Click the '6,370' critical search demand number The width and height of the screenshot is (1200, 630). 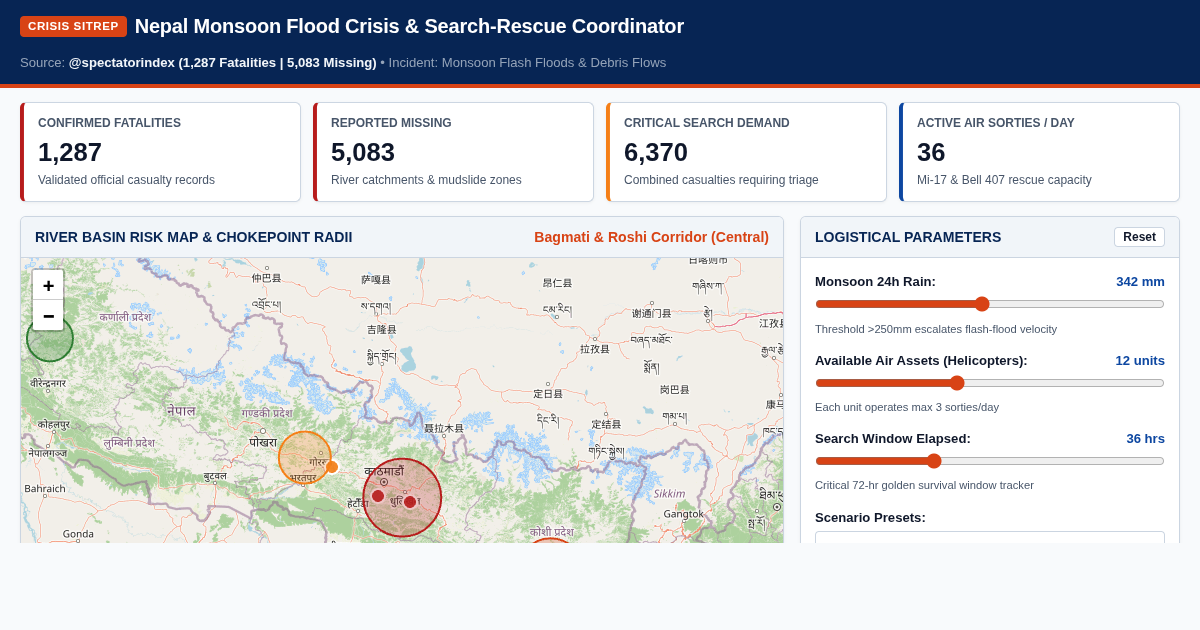click(x=656, y=152)
